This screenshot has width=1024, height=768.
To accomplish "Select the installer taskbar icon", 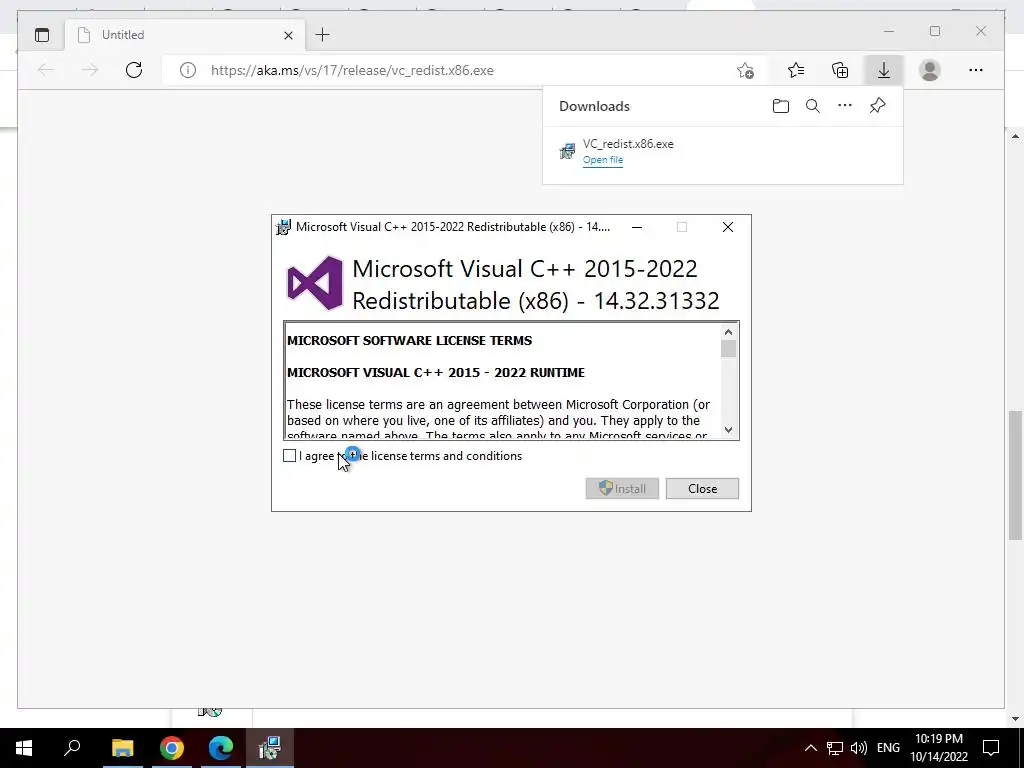I will (x=270, y=748).
